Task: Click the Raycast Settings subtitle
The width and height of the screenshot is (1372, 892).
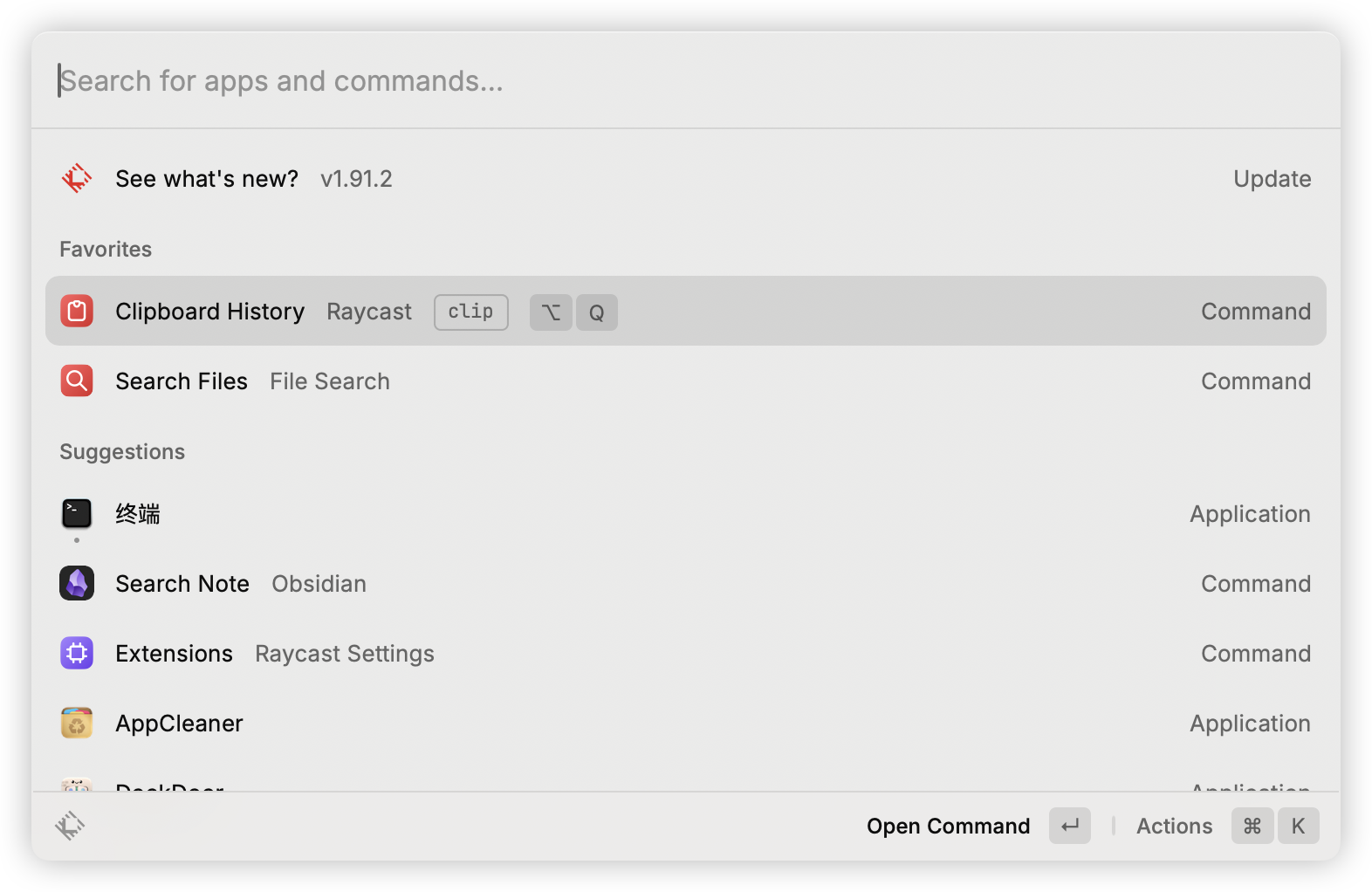Action: pos(345,654)
